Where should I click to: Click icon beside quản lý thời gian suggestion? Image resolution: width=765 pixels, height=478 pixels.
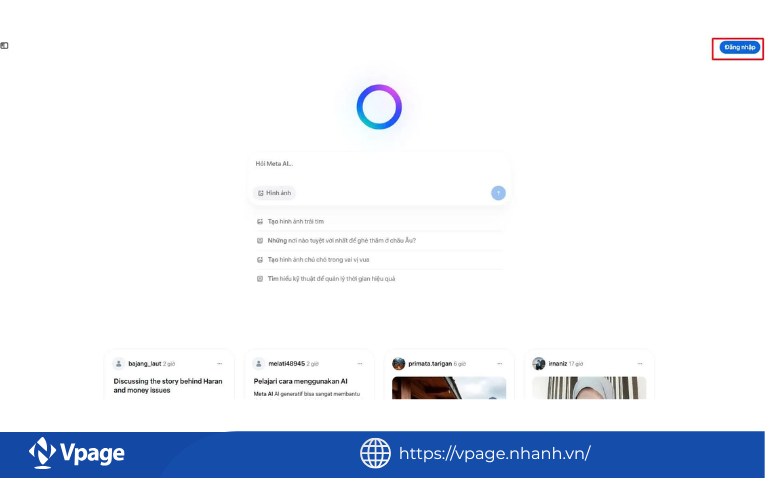click(260, 279)
